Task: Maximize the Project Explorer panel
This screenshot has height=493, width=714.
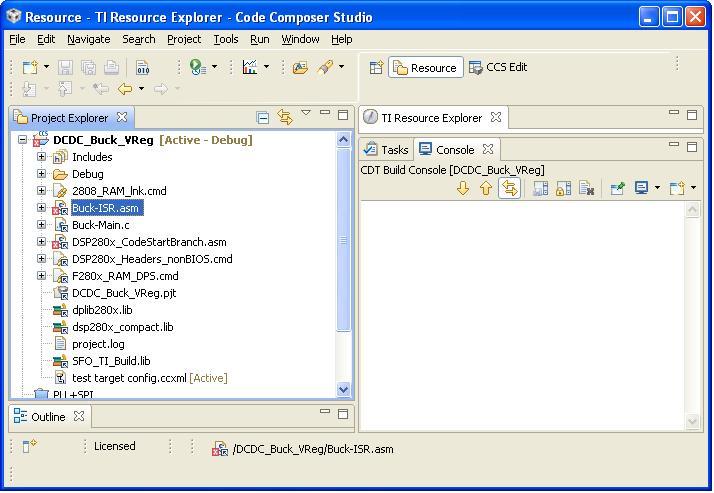Action: 343,115
